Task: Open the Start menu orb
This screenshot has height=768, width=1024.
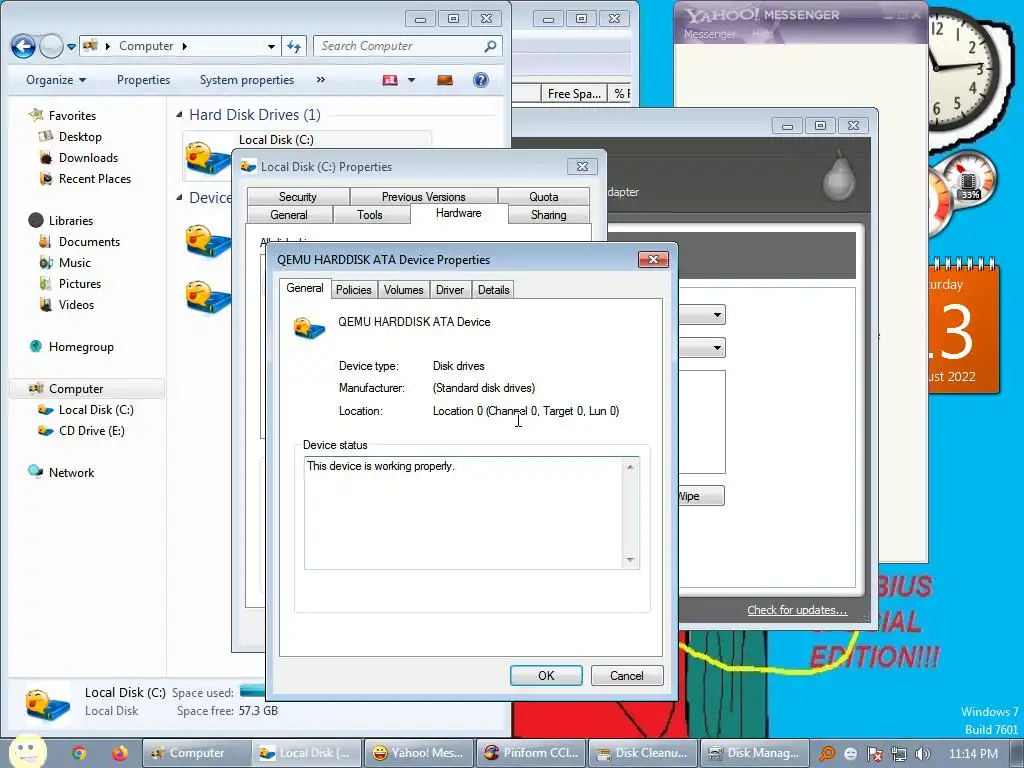Action: (27, 752)
